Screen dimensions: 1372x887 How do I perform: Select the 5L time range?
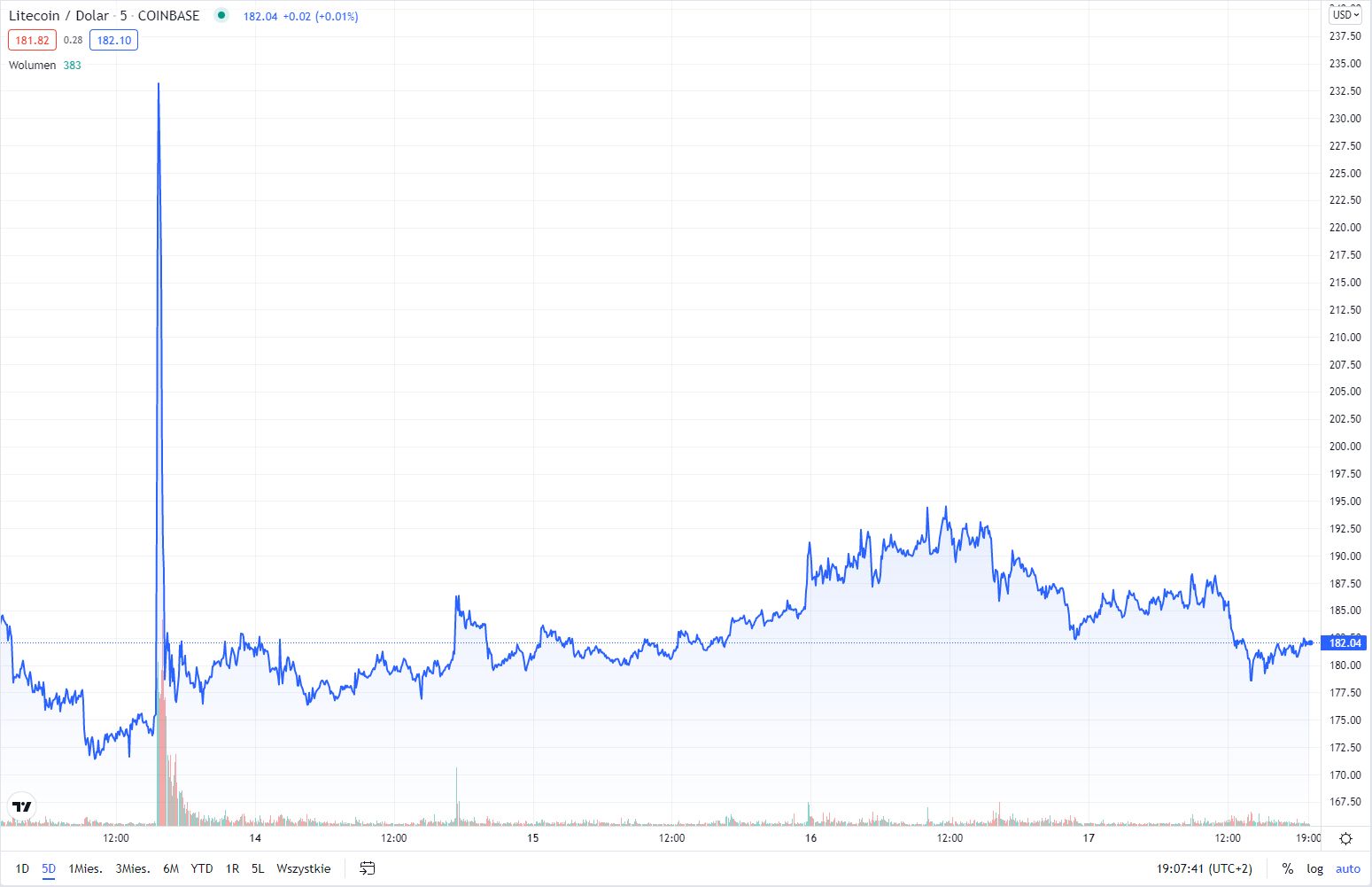pos(258,868)
